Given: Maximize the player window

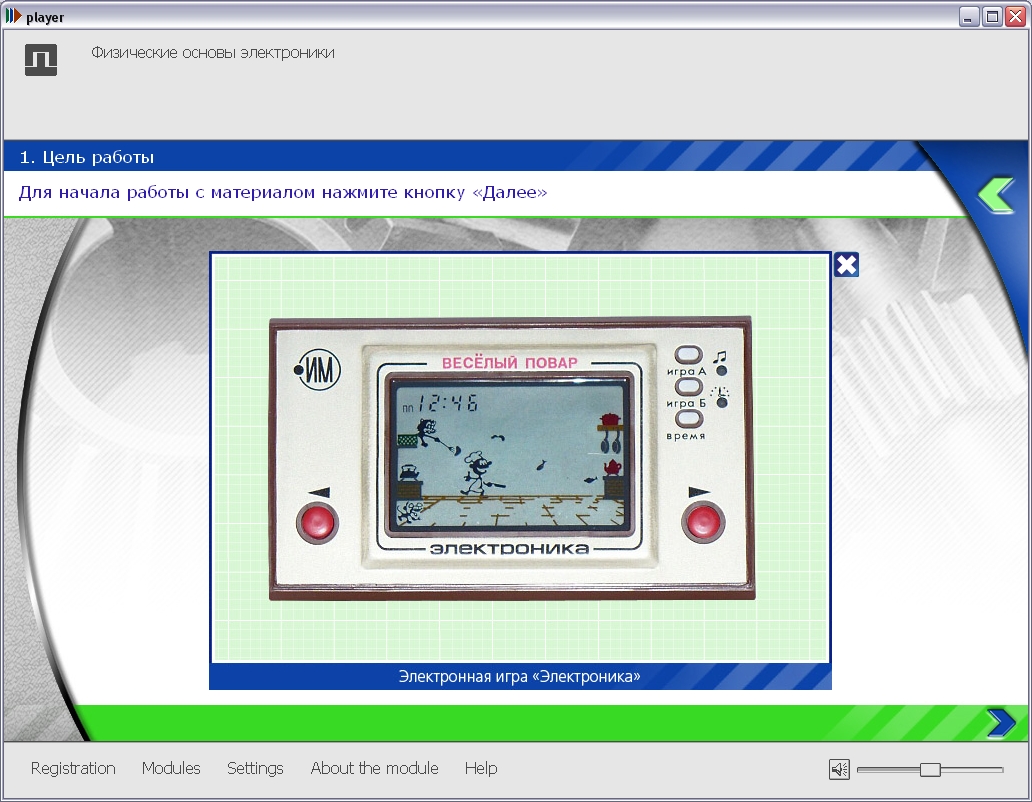Looking at the screenshot, I should pyautogui.click(x=992, y=16).
